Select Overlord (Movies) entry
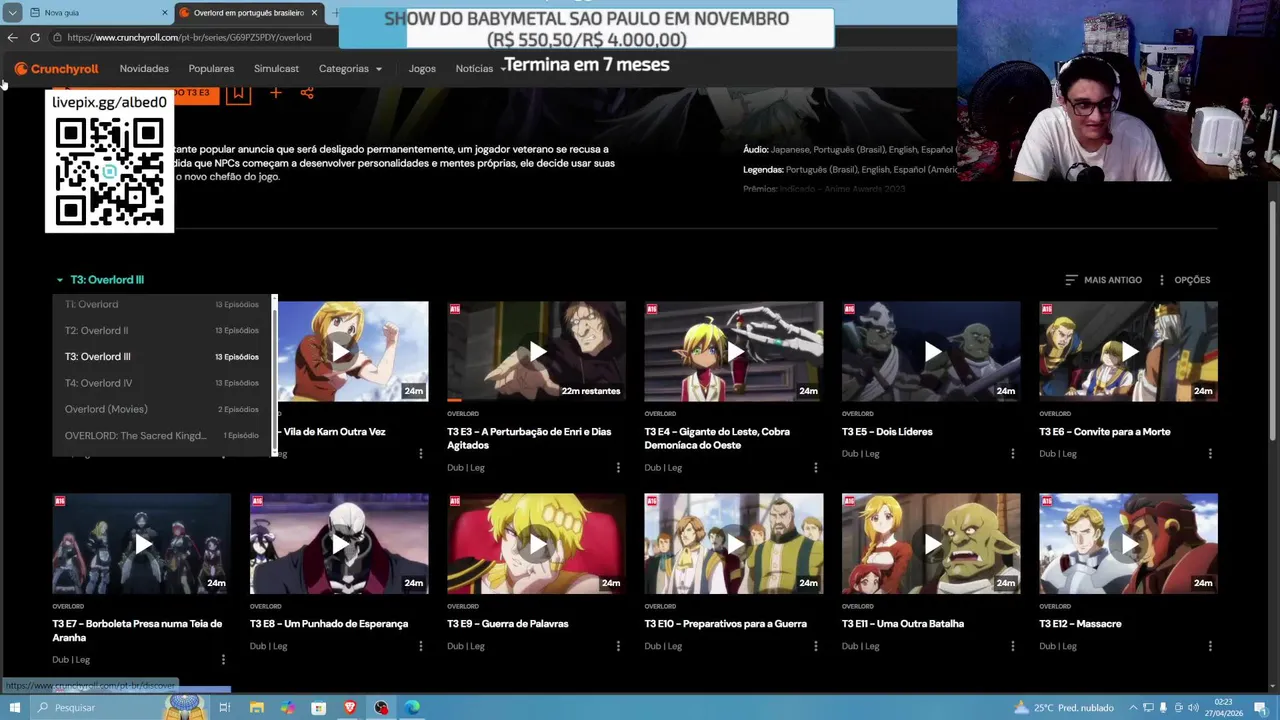1280x720 pixels. [162, 409]
